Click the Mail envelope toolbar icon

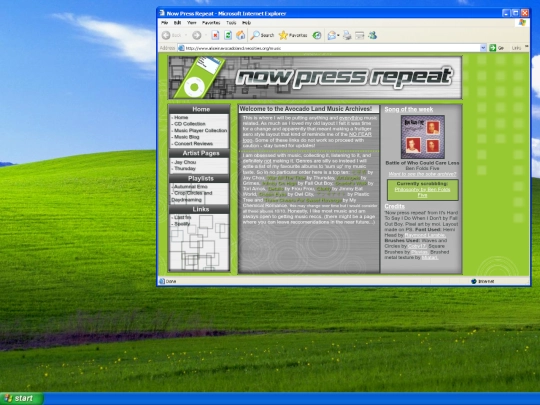[331, 35]
